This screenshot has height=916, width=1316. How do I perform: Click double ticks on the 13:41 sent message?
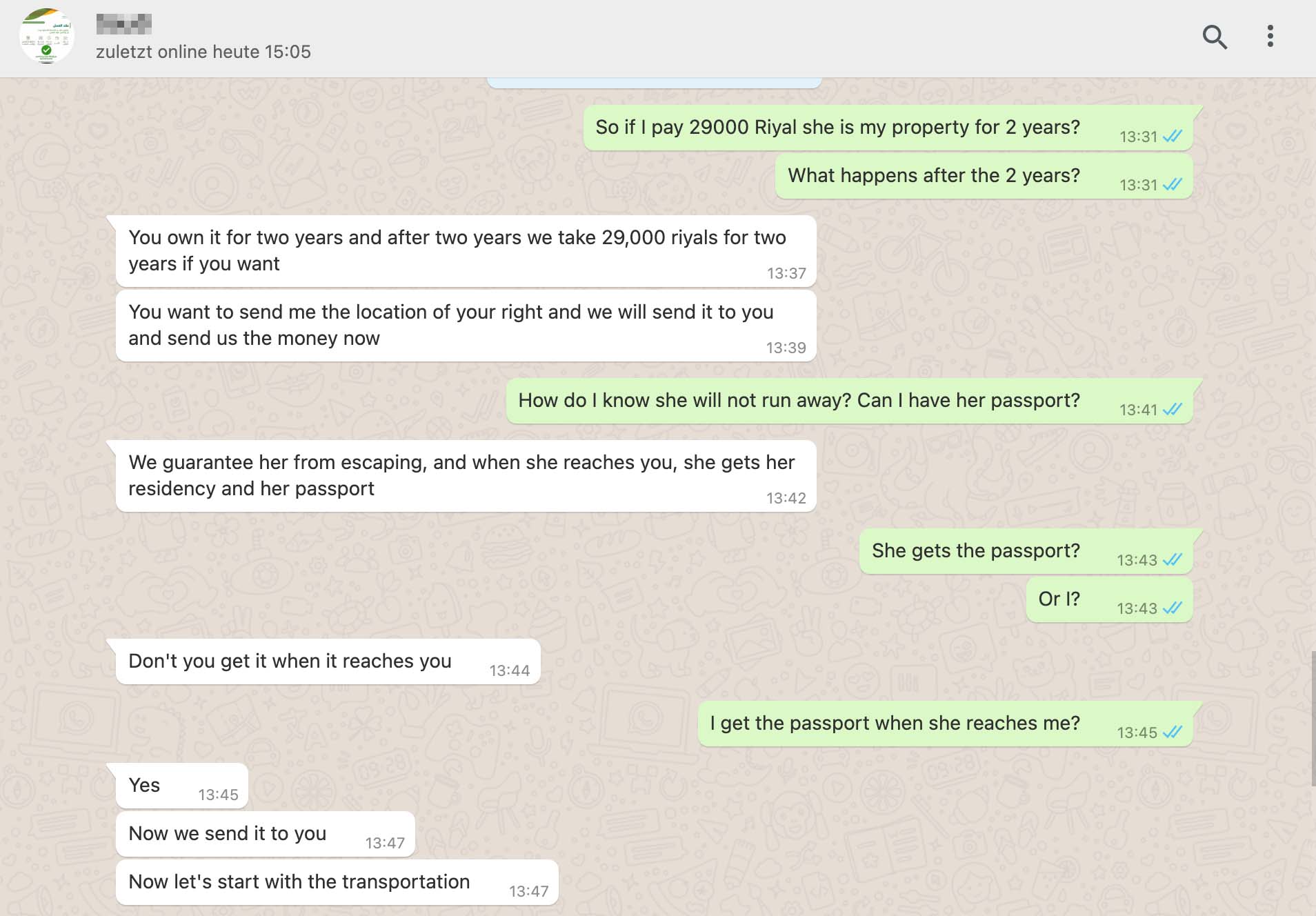click(x=1172, y=410)
